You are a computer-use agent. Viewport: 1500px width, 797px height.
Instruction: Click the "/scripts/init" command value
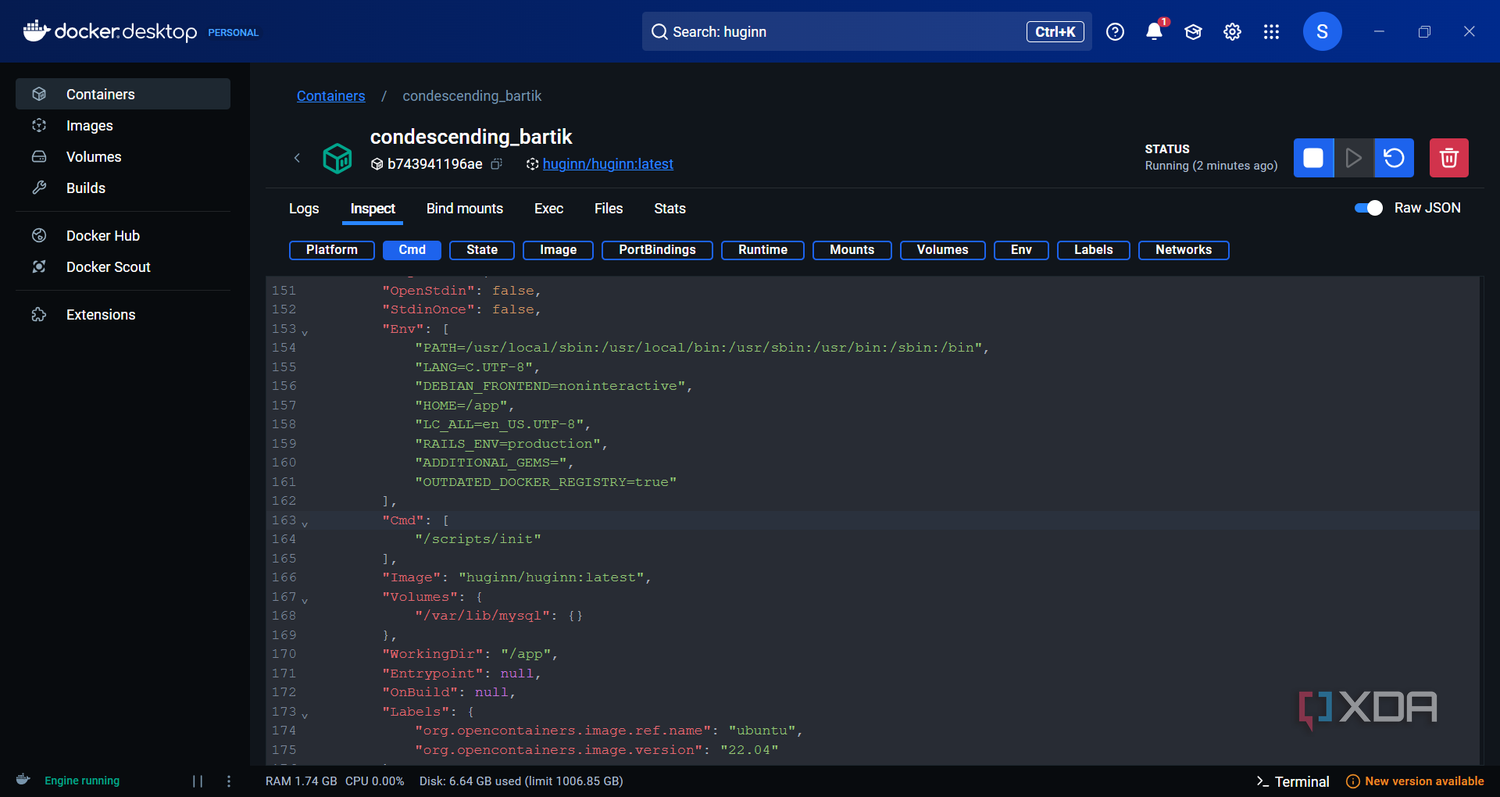point(478,540)
